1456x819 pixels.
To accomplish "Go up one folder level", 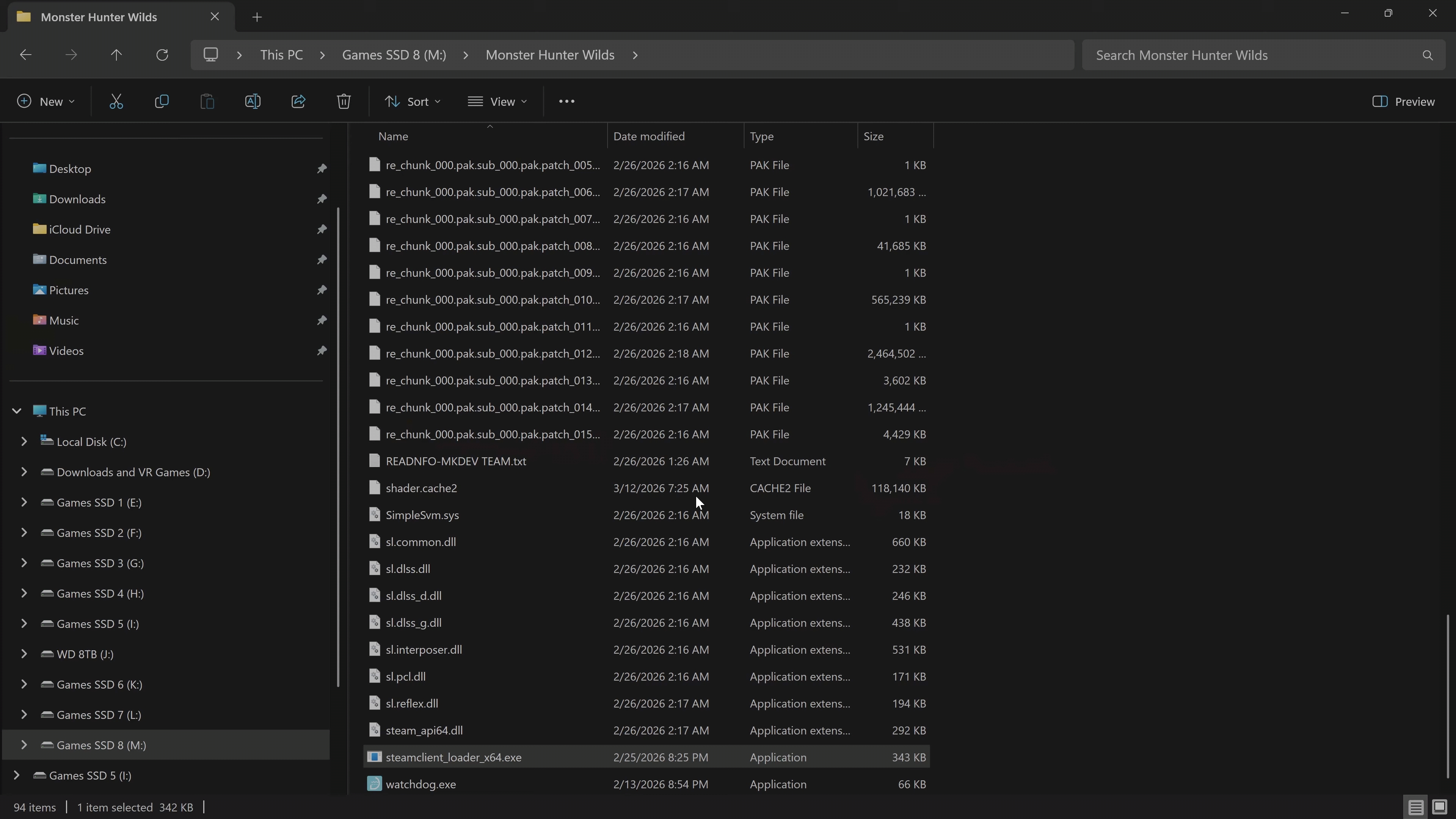I will point(116,55).
